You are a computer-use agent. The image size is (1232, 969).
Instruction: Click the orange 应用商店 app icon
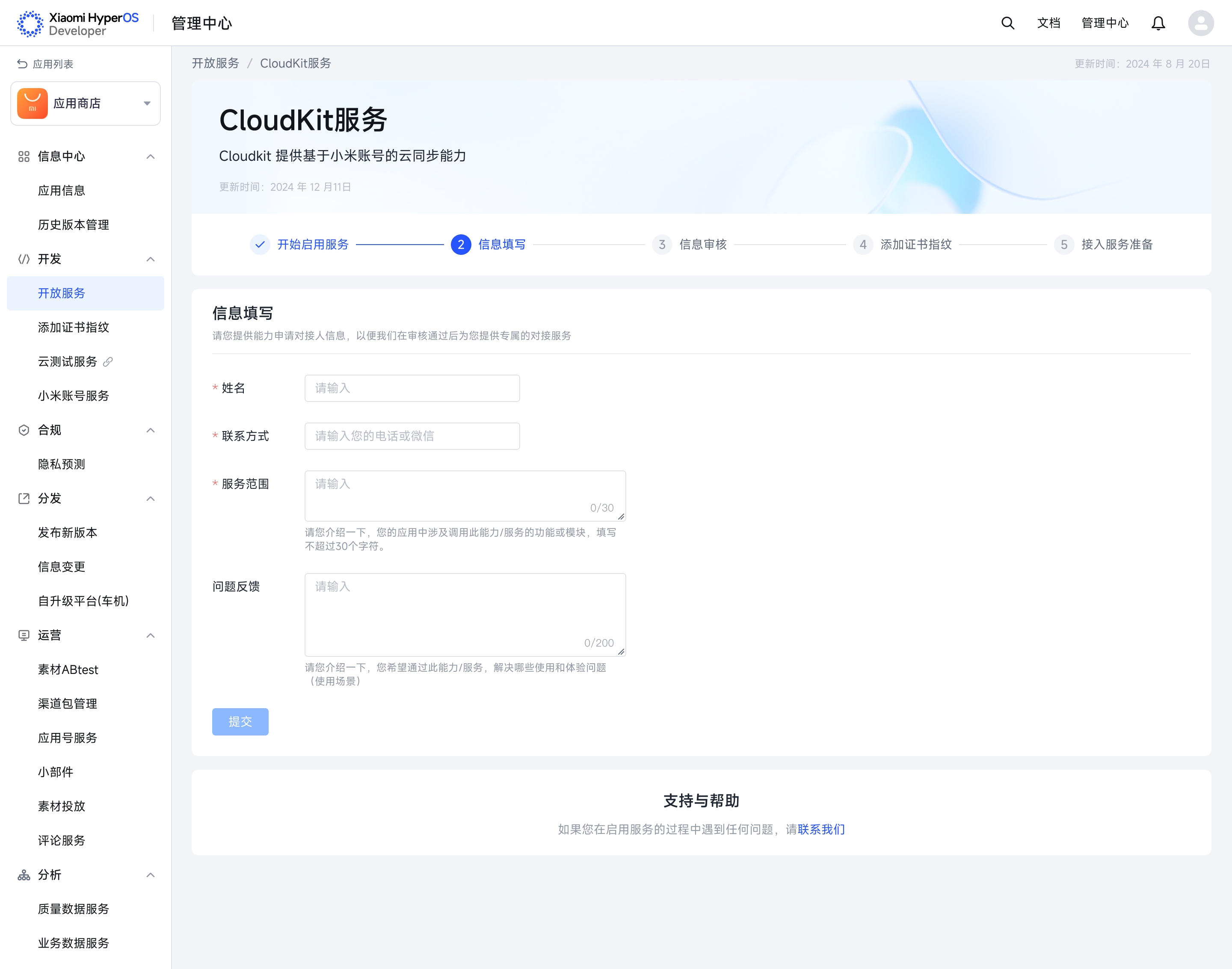click(33, 103)
